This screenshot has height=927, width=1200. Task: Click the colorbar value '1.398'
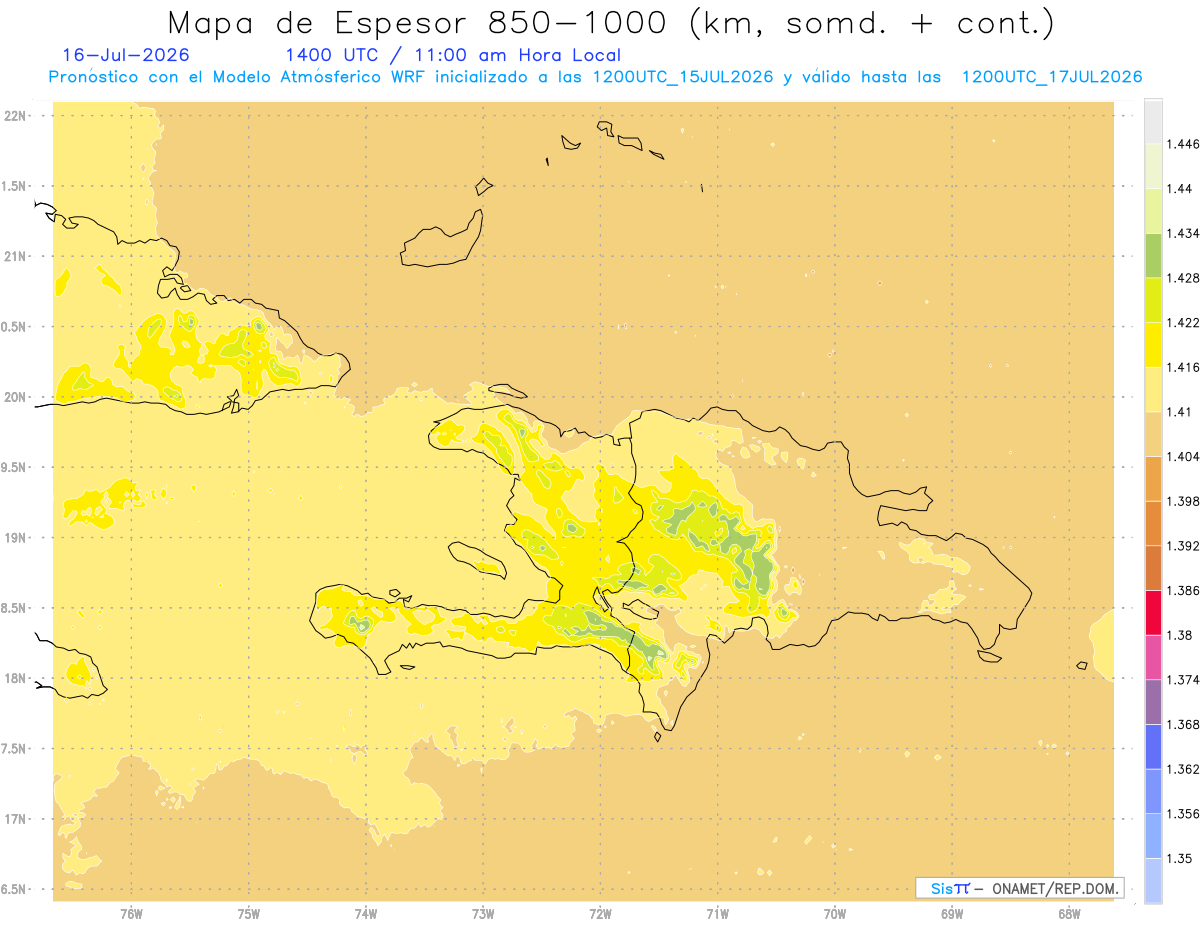click(x=1183, y=501)
